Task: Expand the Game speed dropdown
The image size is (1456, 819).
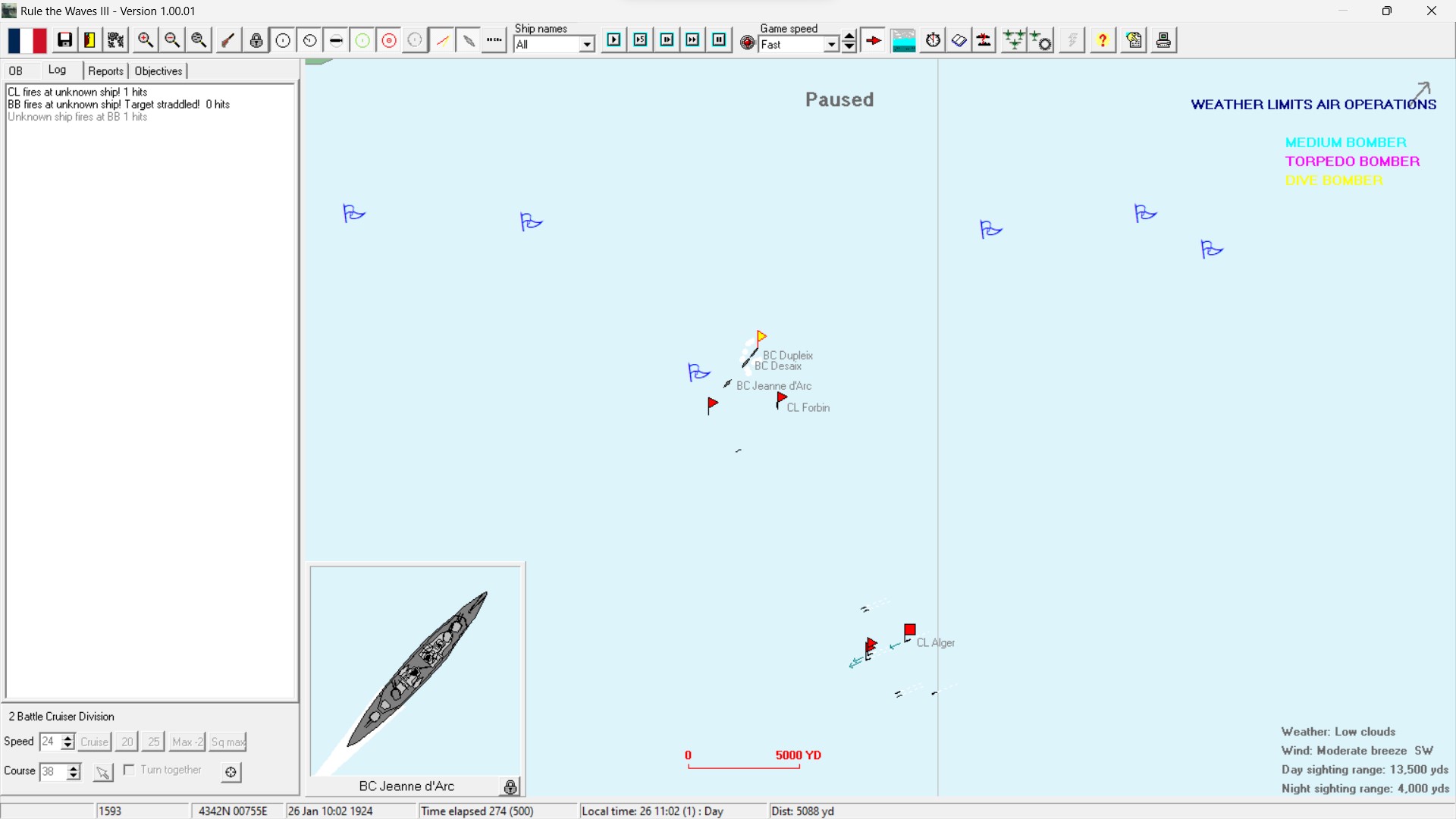Action: point(831,45)
